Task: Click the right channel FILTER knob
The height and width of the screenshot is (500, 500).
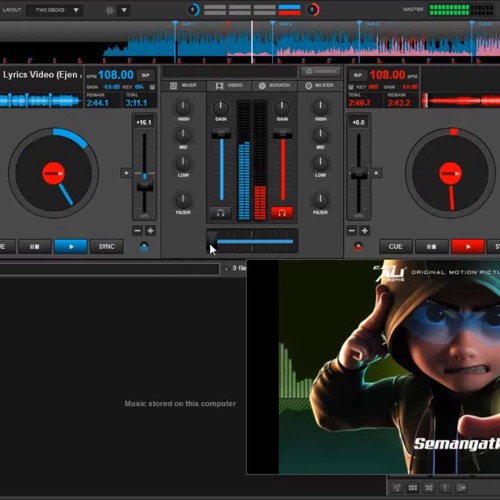Action: click(x=320, y=201)
